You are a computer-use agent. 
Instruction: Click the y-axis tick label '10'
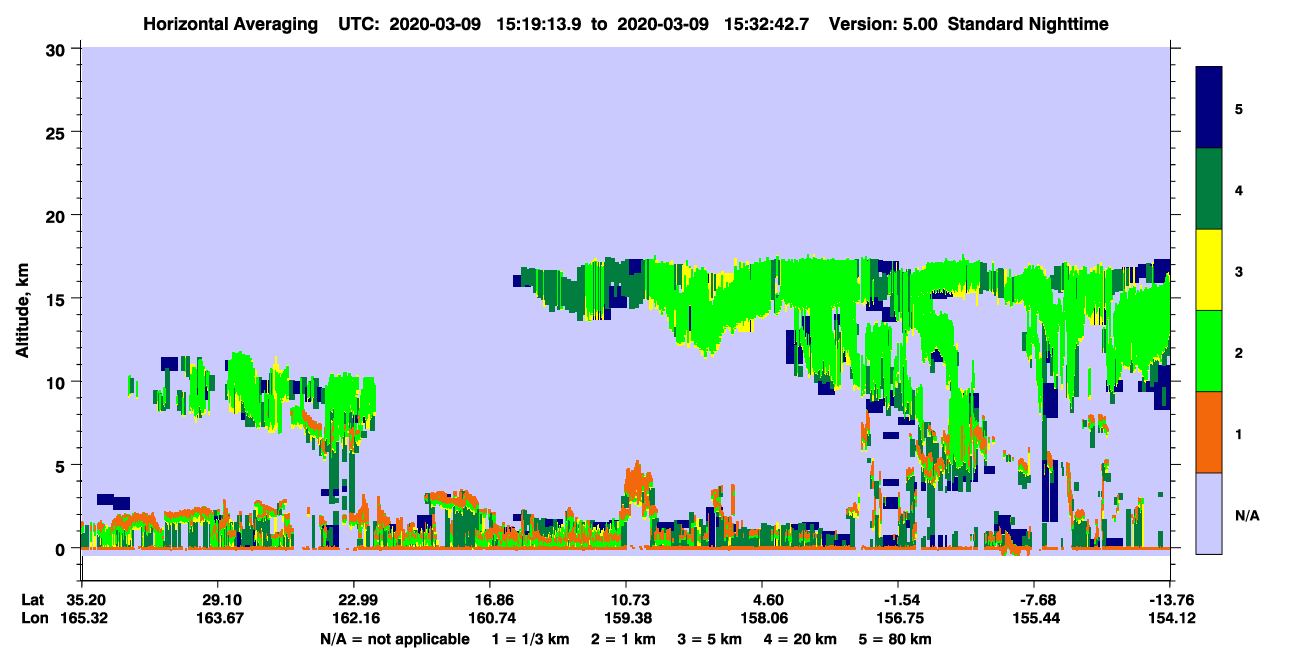pos(58,382)
